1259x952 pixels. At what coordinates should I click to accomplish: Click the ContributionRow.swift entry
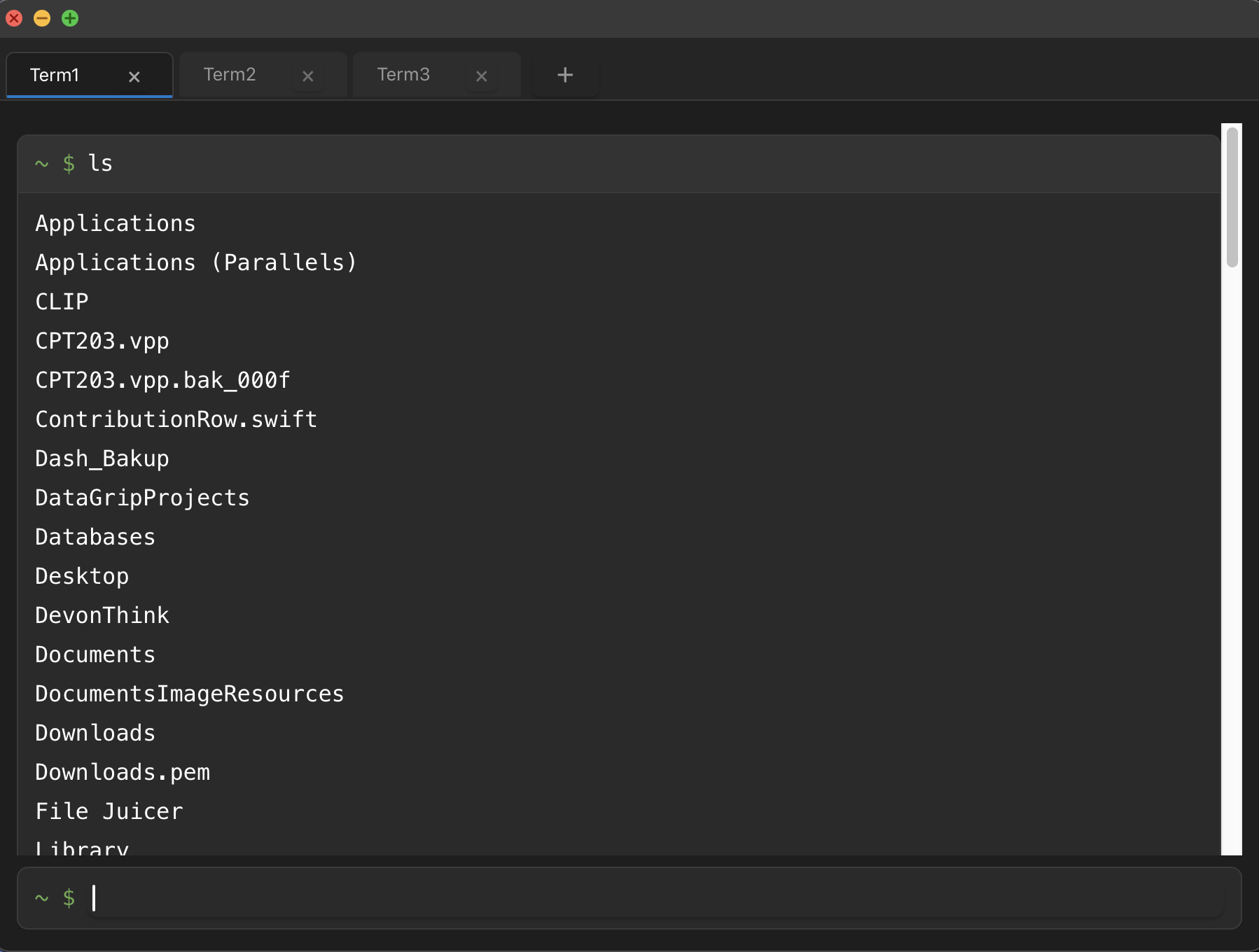click(176, 419)
